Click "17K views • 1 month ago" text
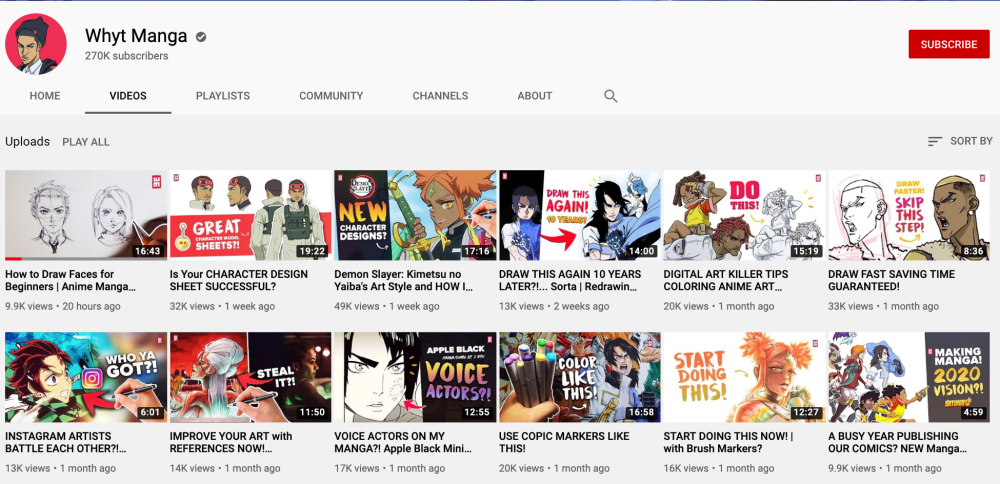Viewport: 1000px width, 484px height. tap(390, 468)
